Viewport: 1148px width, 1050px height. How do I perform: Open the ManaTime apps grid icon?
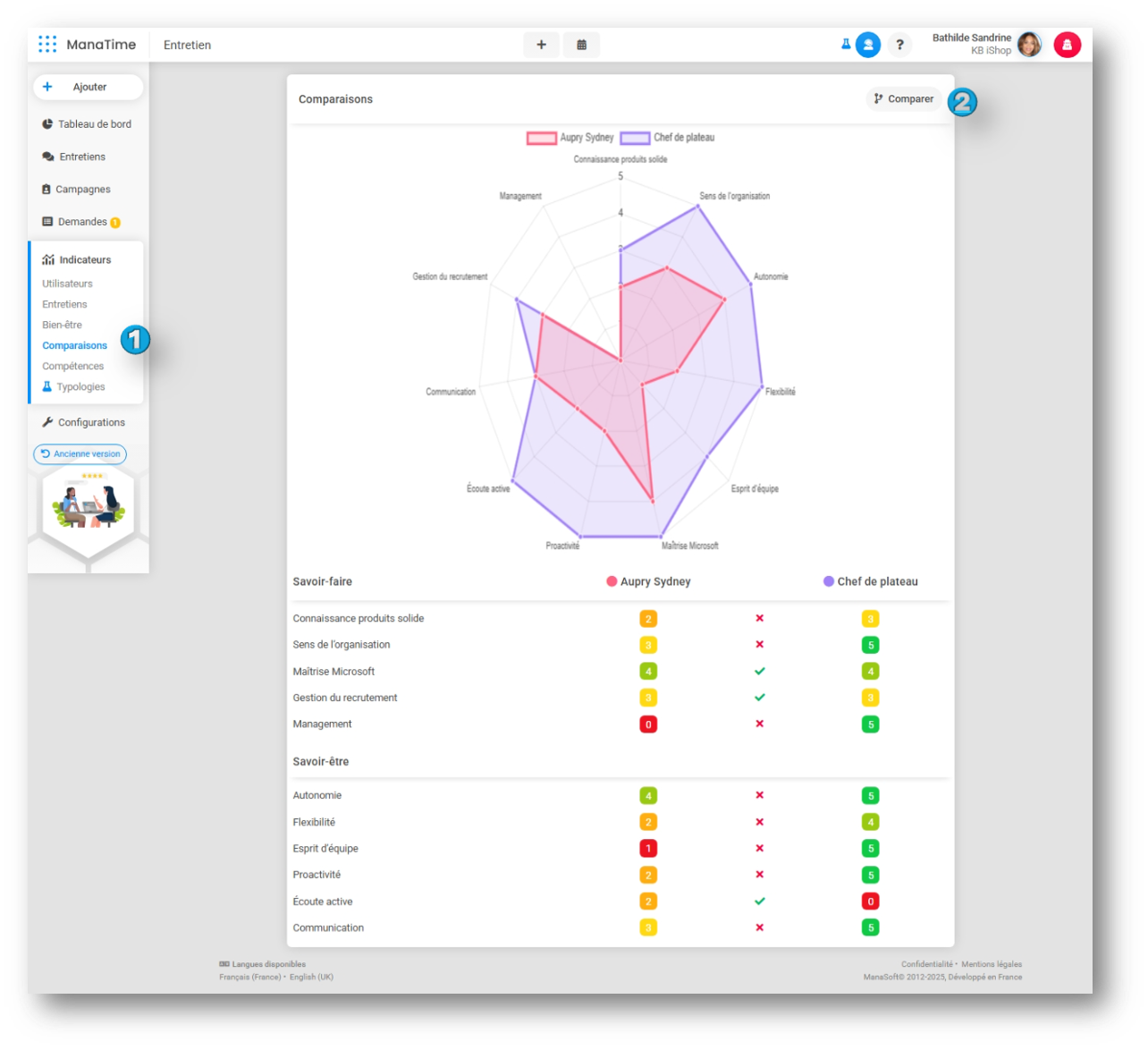click(x=47, y=44)
